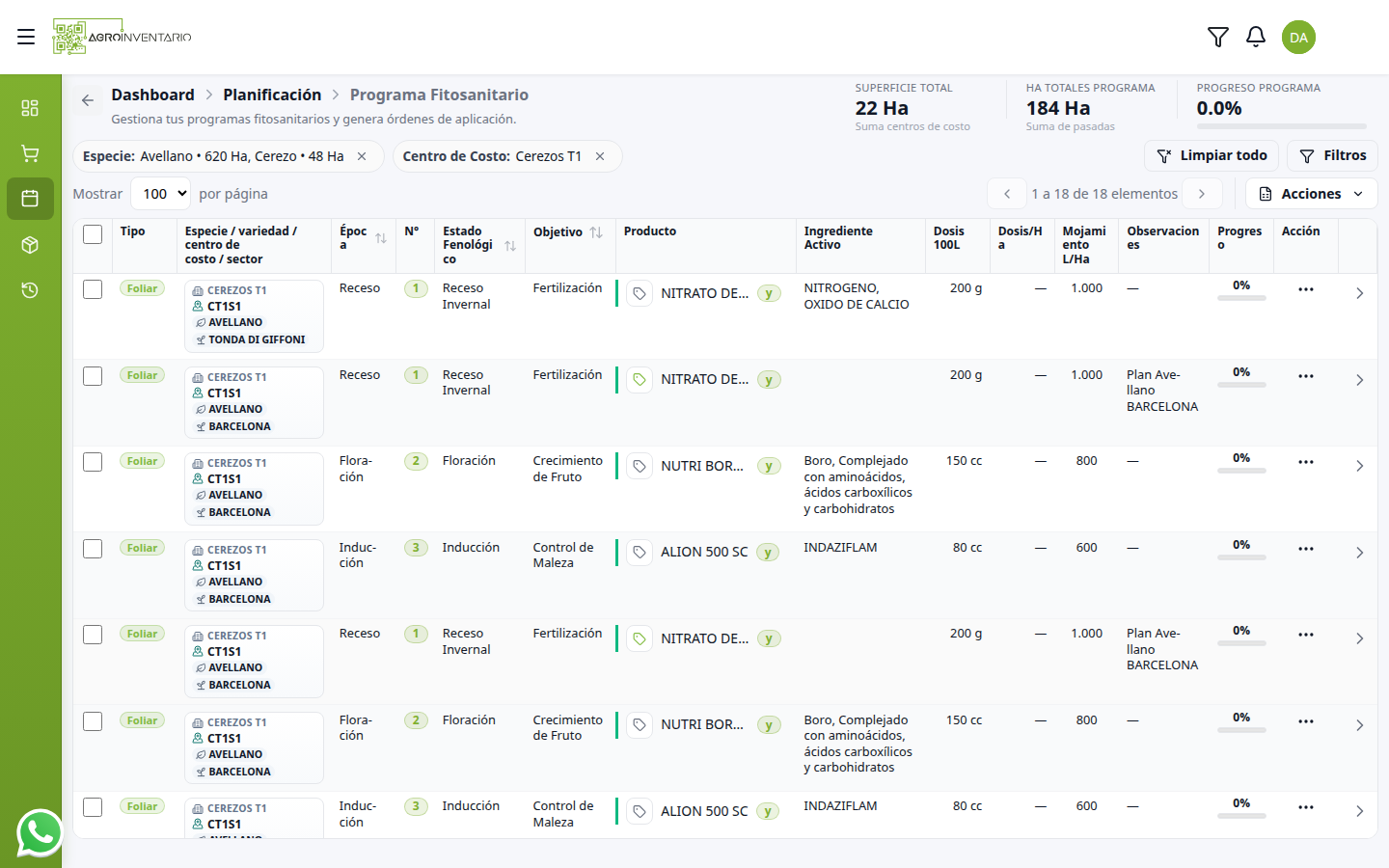Open WhatsApp chat bubble
The image size is (1389, 868).
[40, 832]
